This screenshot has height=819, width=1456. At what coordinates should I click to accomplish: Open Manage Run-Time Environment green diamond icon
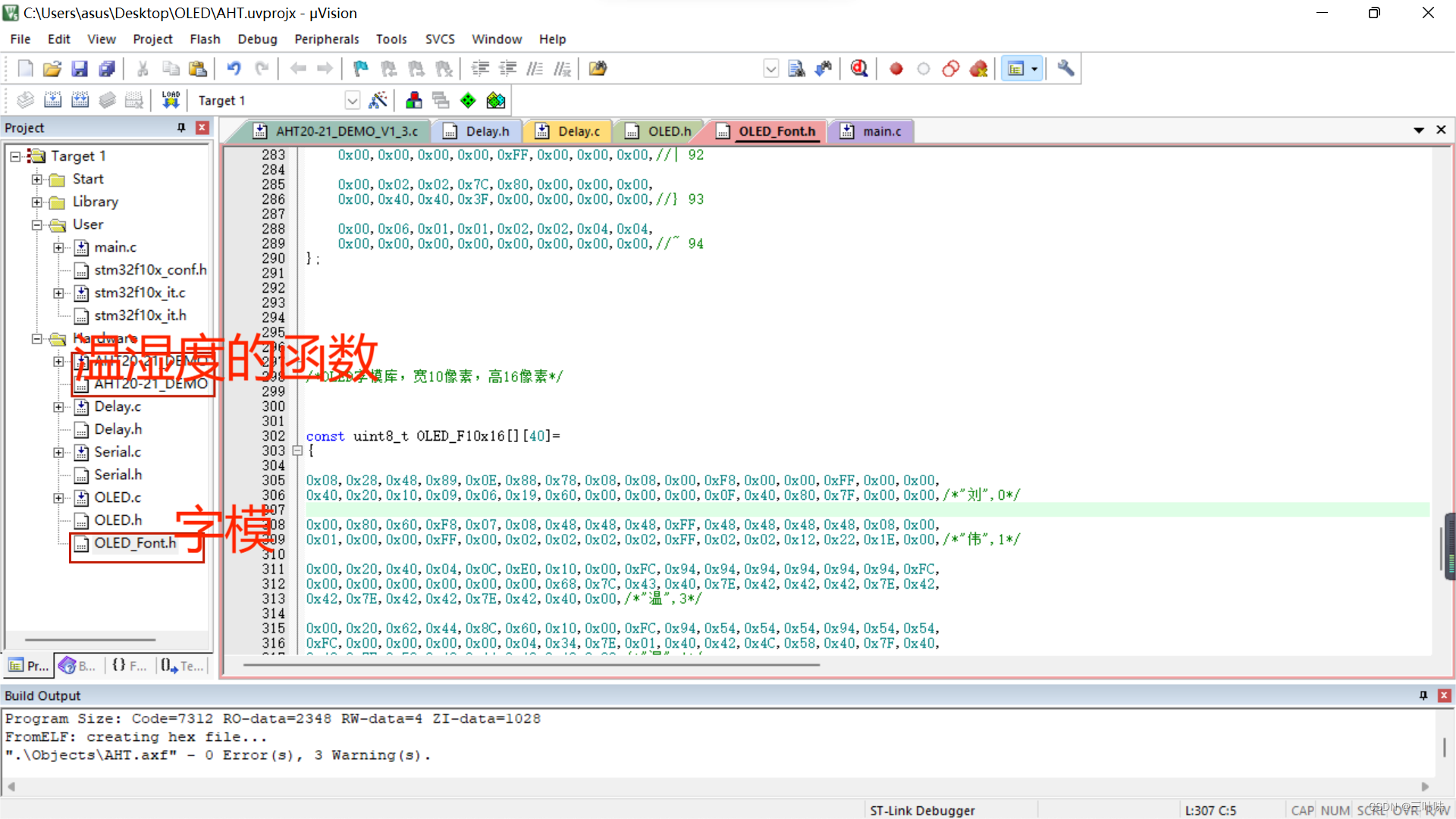(x=469, y=100)
